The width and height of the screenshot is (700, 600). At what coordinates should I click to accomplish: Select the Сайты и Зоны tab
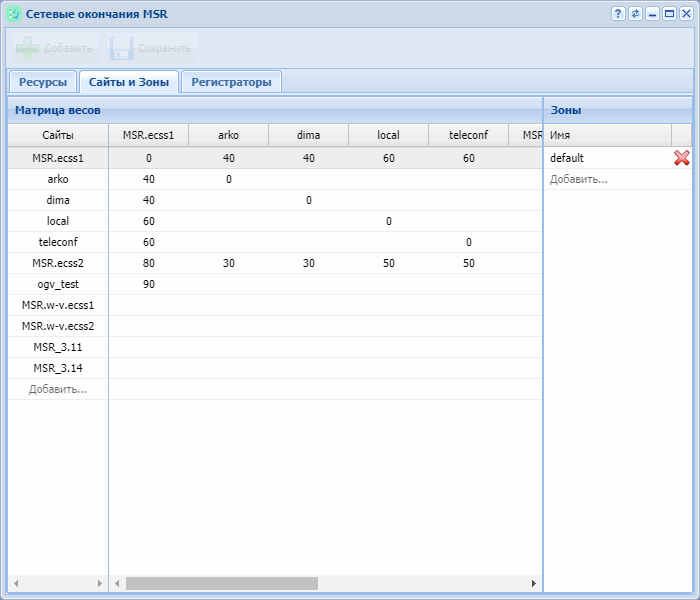(x=128, y=82)
